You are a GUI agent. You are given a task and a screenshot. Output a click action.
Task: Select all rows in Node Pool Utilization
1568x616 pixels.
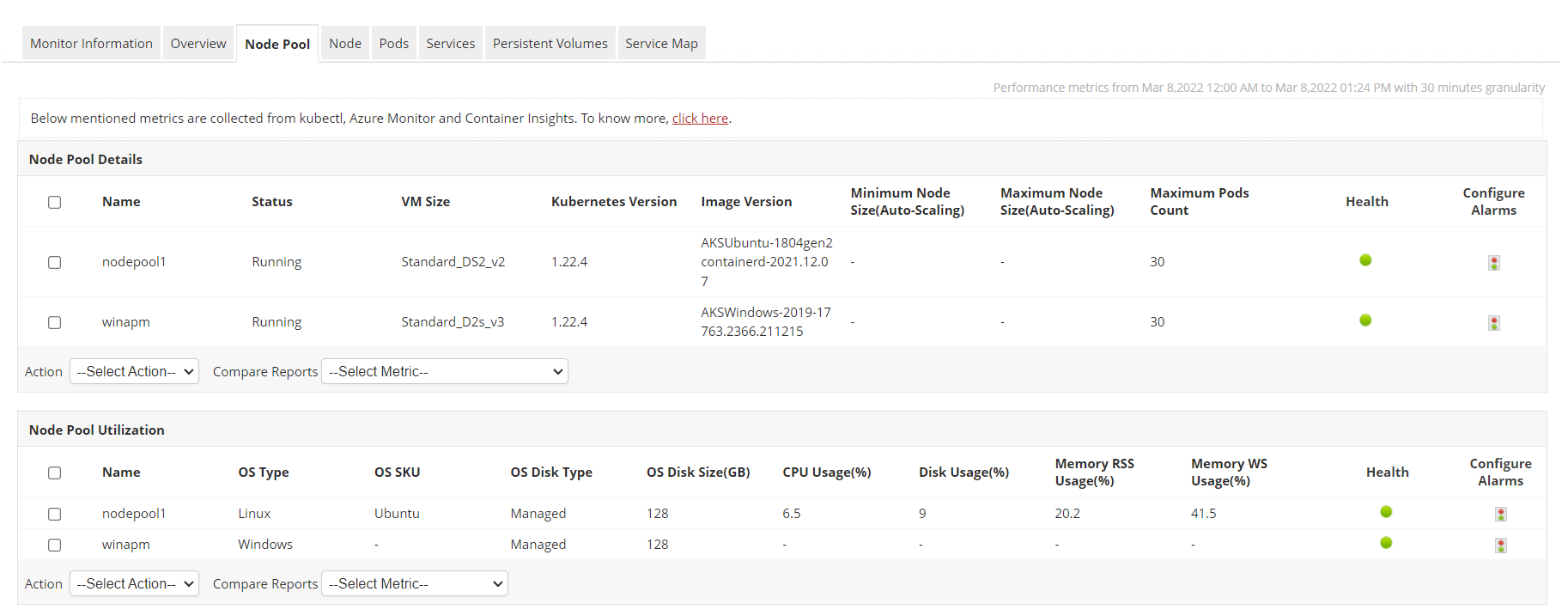coord(55,473)
